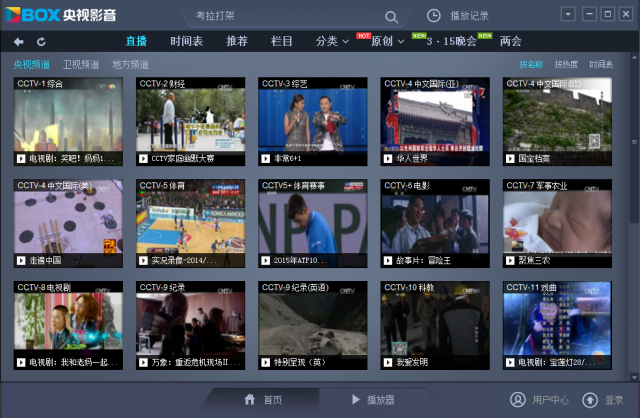The image size is (640, 418).
Task: Open the CCTV-3 综艺 channel thumbnail
Action: point(313,121)
